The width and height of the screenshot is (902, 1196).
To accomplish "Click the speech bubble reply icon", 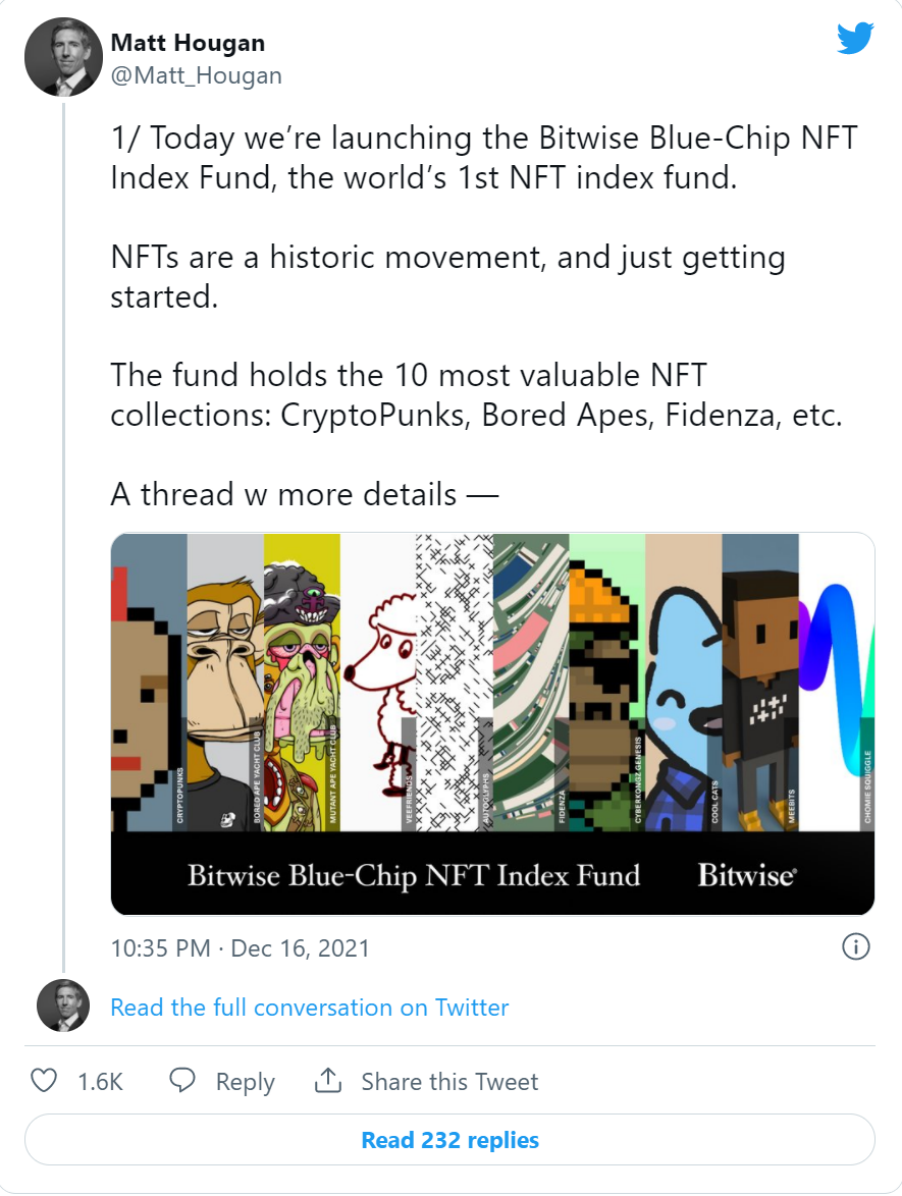I will click(182, 1080).
